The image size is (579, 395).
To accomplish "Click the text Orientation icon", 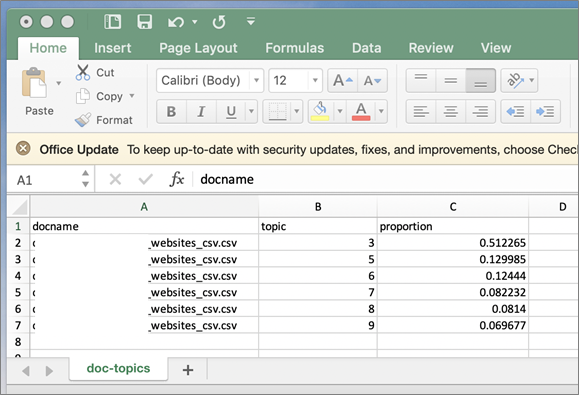I will tap(514, 80).
